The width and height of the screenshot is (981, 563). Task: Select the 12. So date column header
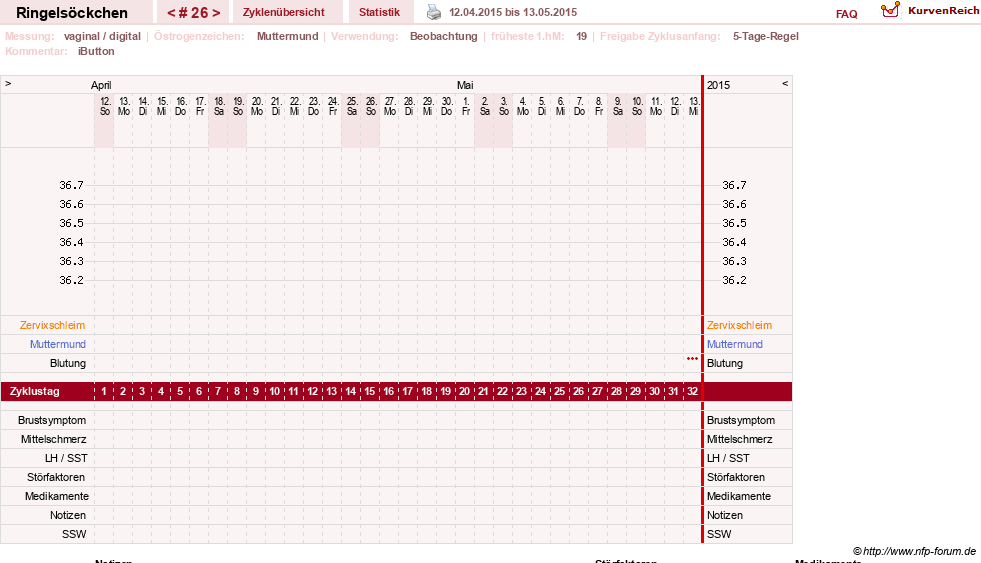(105, 106)
